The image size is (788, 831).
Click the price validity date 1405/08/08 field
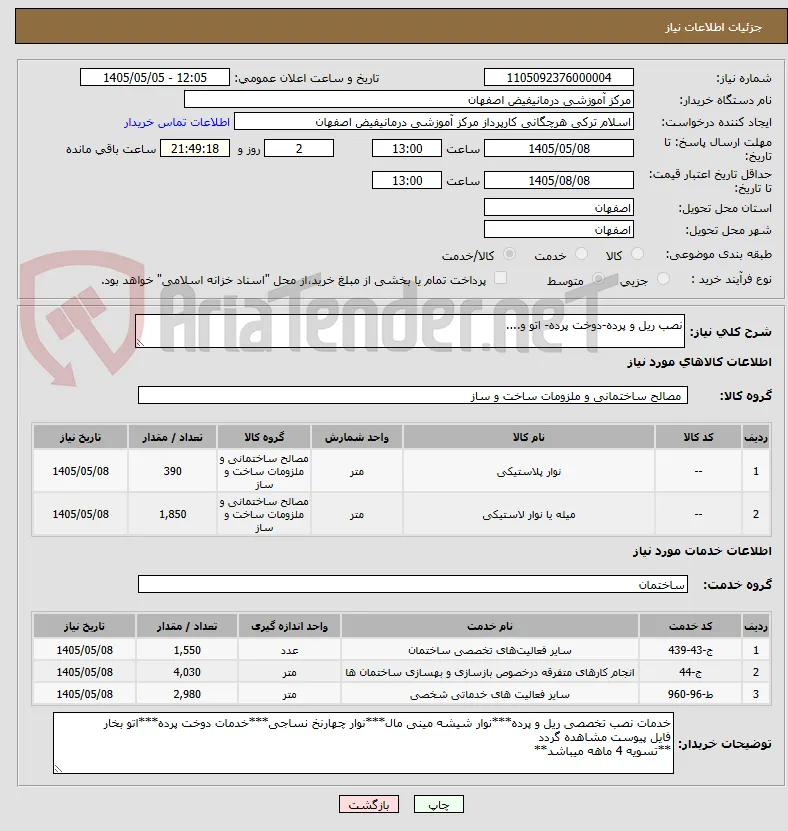559,181
